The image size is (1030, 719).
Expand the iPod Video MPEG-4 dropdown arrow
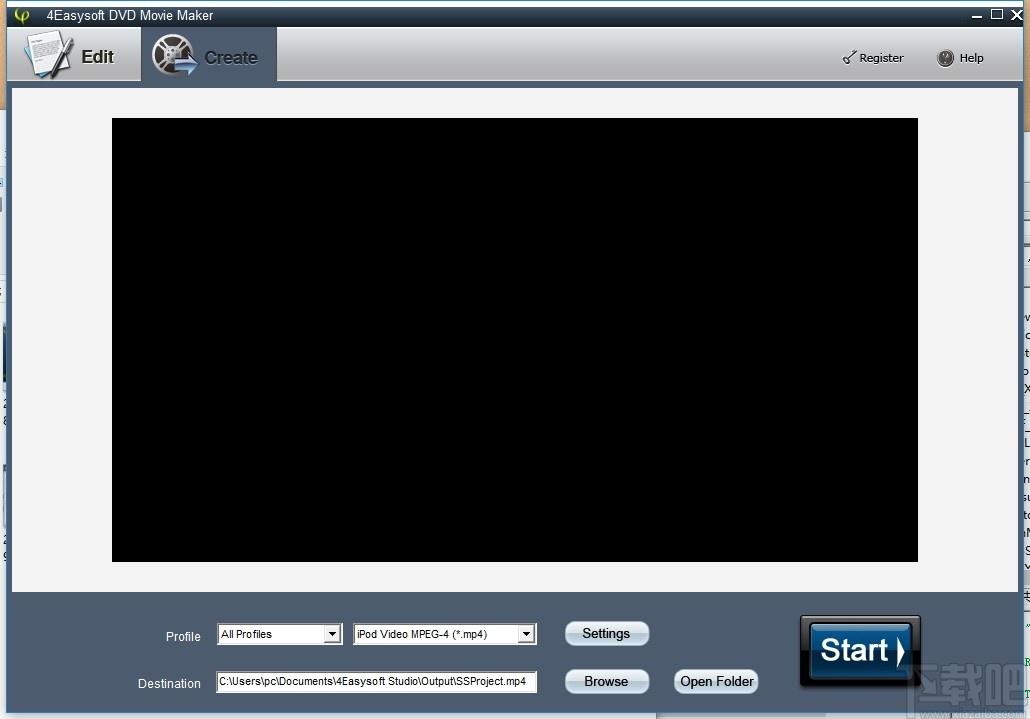526,634
